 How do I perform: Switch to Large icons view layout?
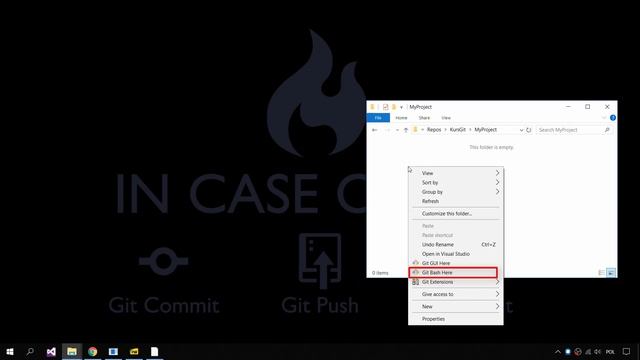[x=611, y=273]
